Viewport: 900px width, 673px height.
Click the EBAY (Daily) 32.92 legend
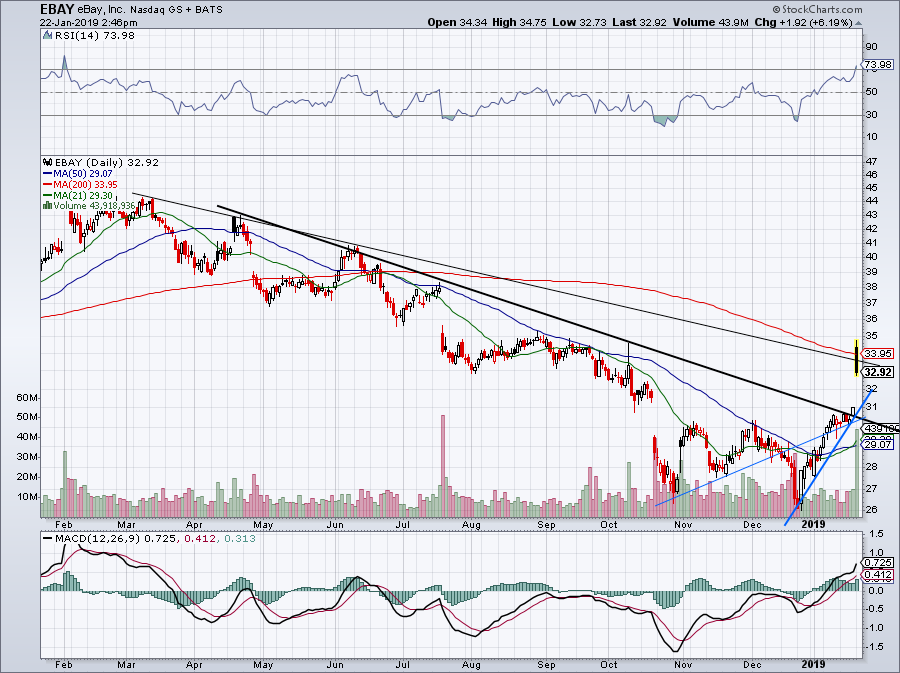pos(107,162)
